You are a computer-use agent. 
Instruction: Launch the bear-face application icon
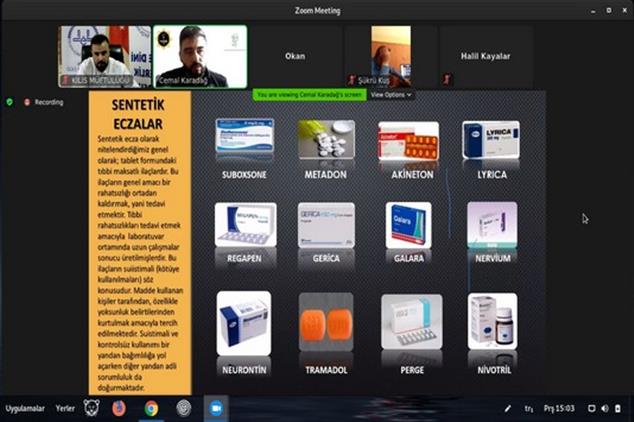[x=91, y=408]
